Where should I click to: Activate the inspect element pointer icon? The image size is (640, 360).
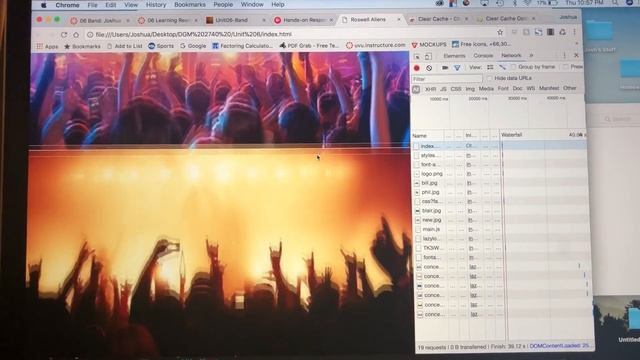[417, 57]
